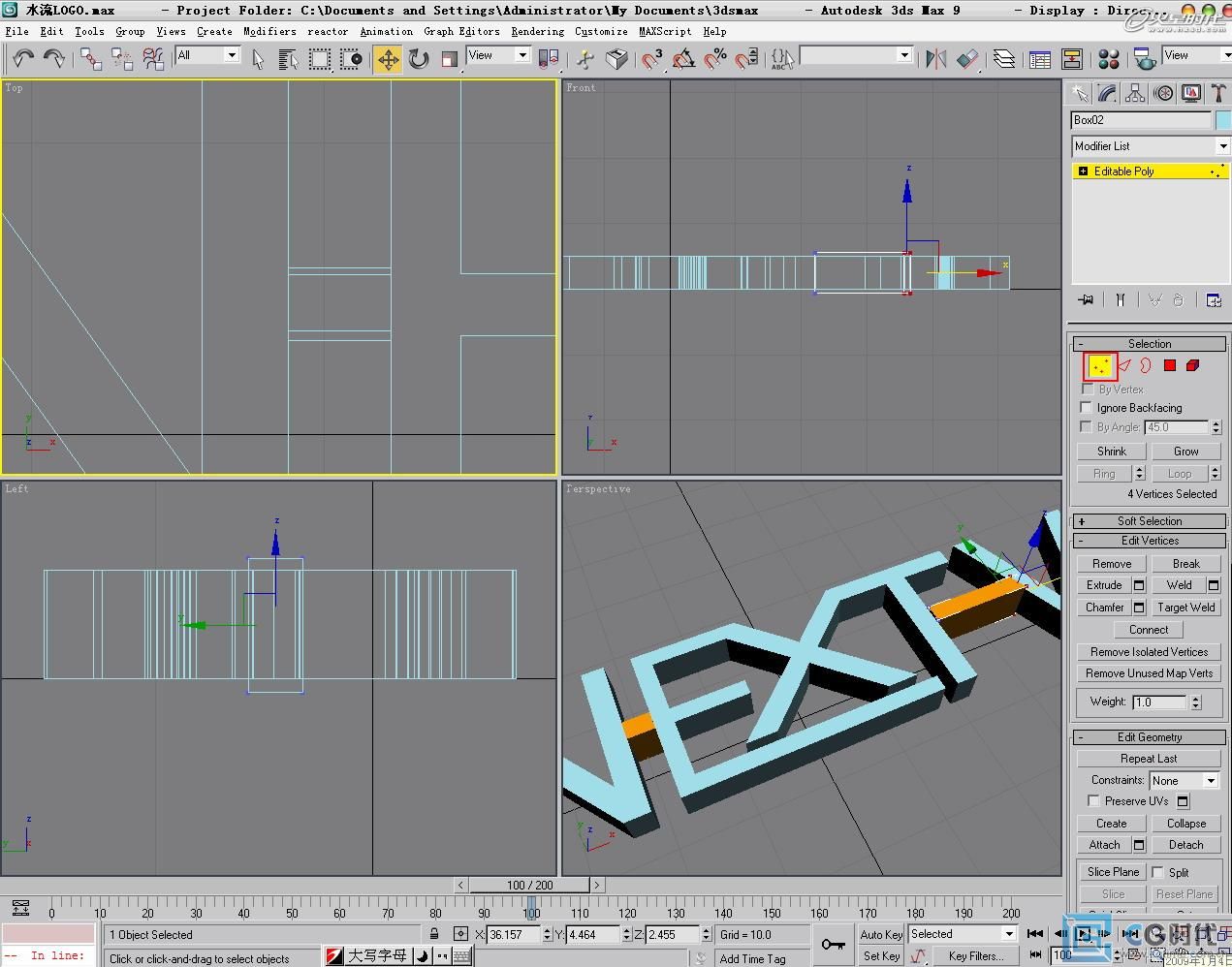Toggle the Set Key mode button

tap(881, 955)
